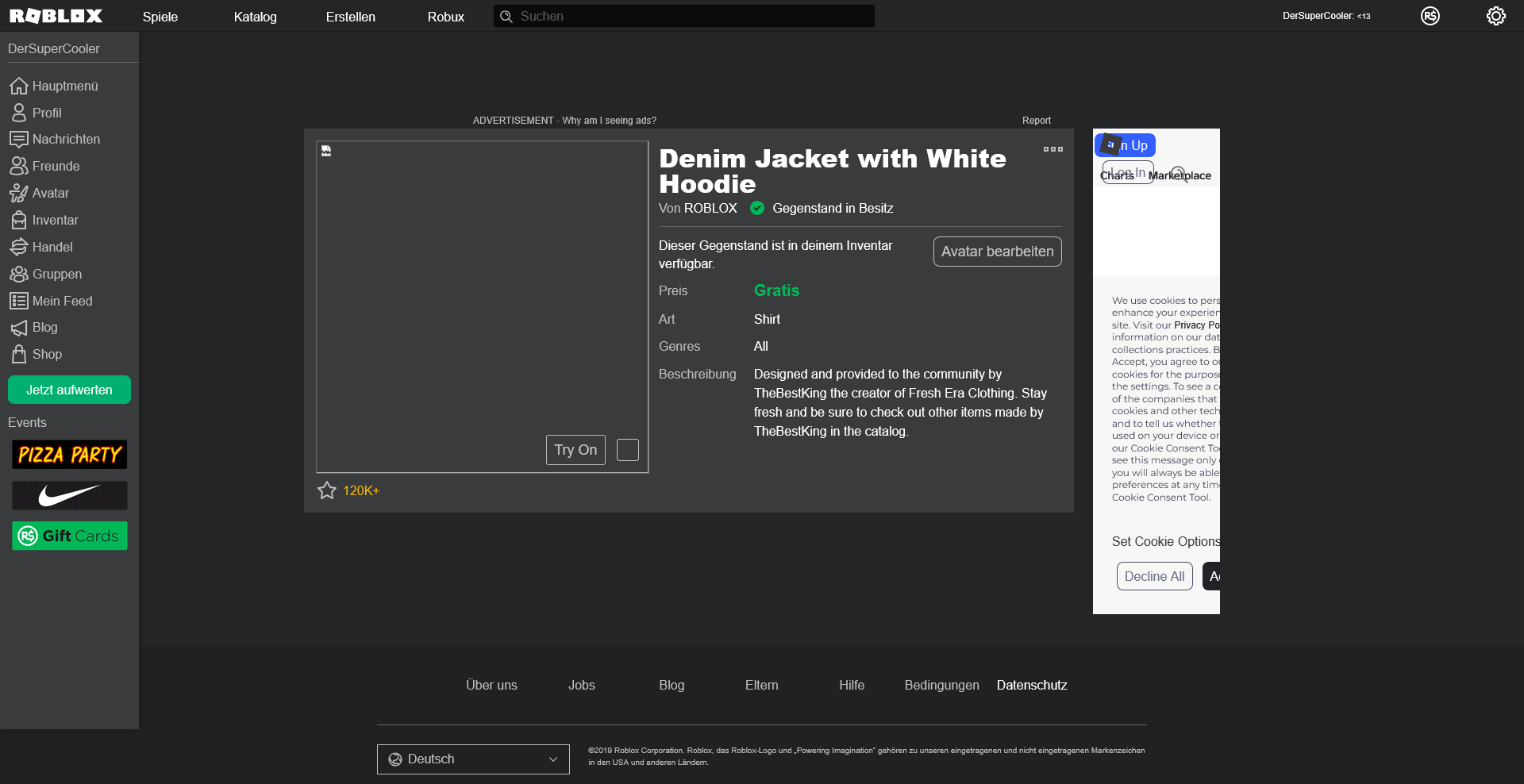The width and height of the screenshot is (1524, 784).
Task: Favorite the item with the star icon
Action: coord(327,490)
